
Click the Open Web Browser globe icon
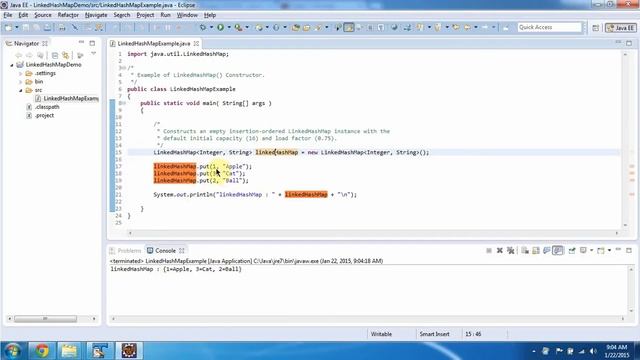click(394, 27)
